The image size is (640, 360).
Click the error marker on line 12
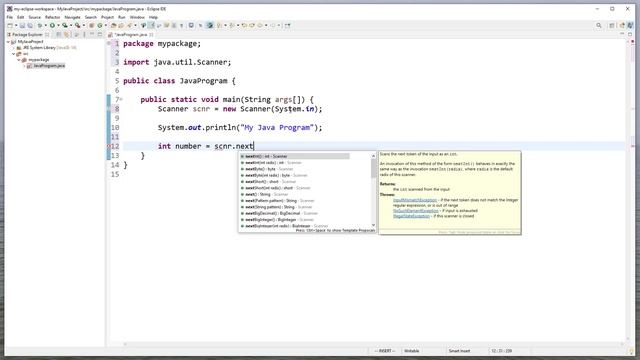[109, 146]
